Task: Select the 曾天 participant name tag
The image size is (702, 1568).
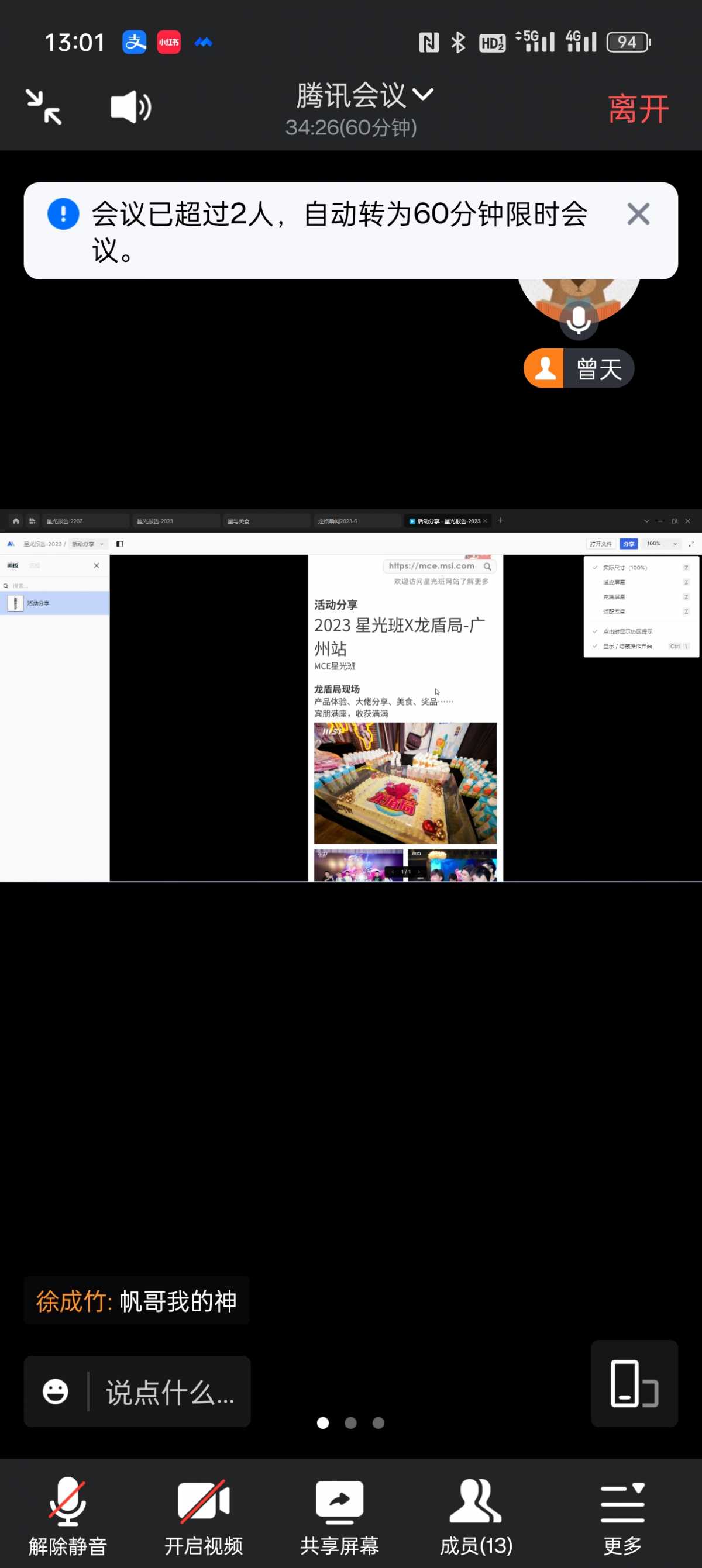Action: pos(579,369)
